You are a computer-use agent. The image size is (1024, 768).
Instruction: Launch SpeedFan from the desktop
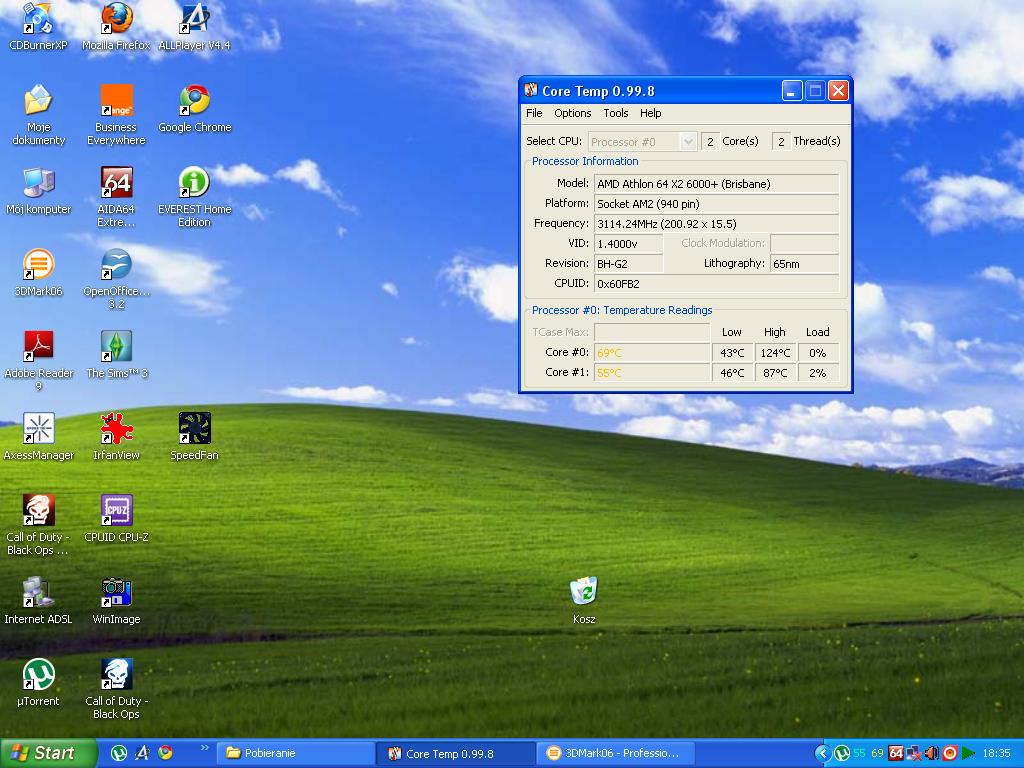pos(194,429)
